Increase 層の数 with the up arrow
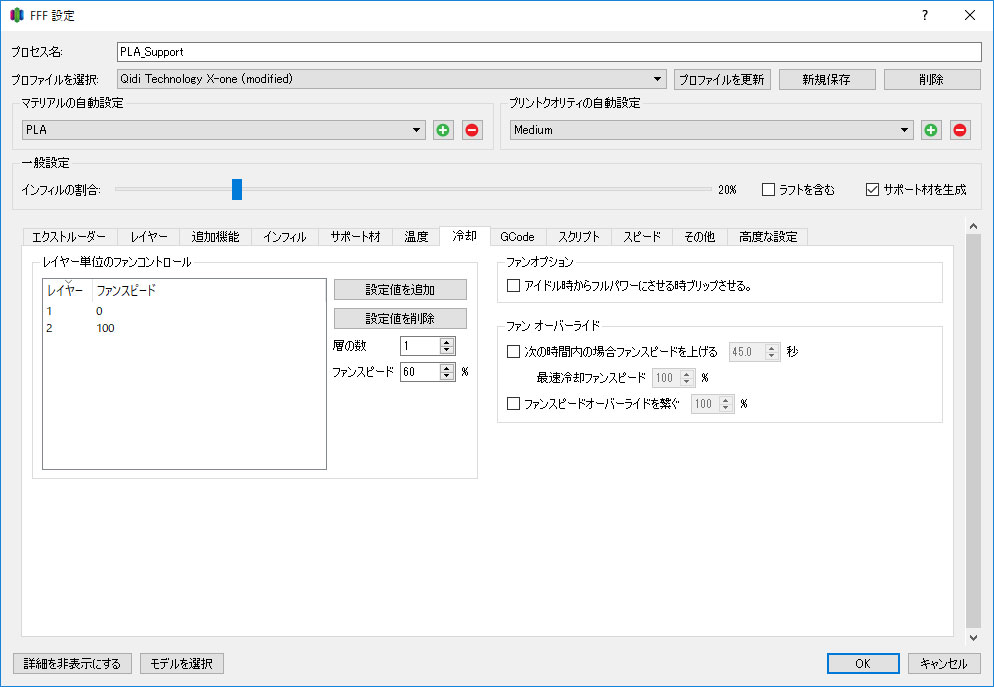This screenshot has height=687, width=994. coord(447,341)
